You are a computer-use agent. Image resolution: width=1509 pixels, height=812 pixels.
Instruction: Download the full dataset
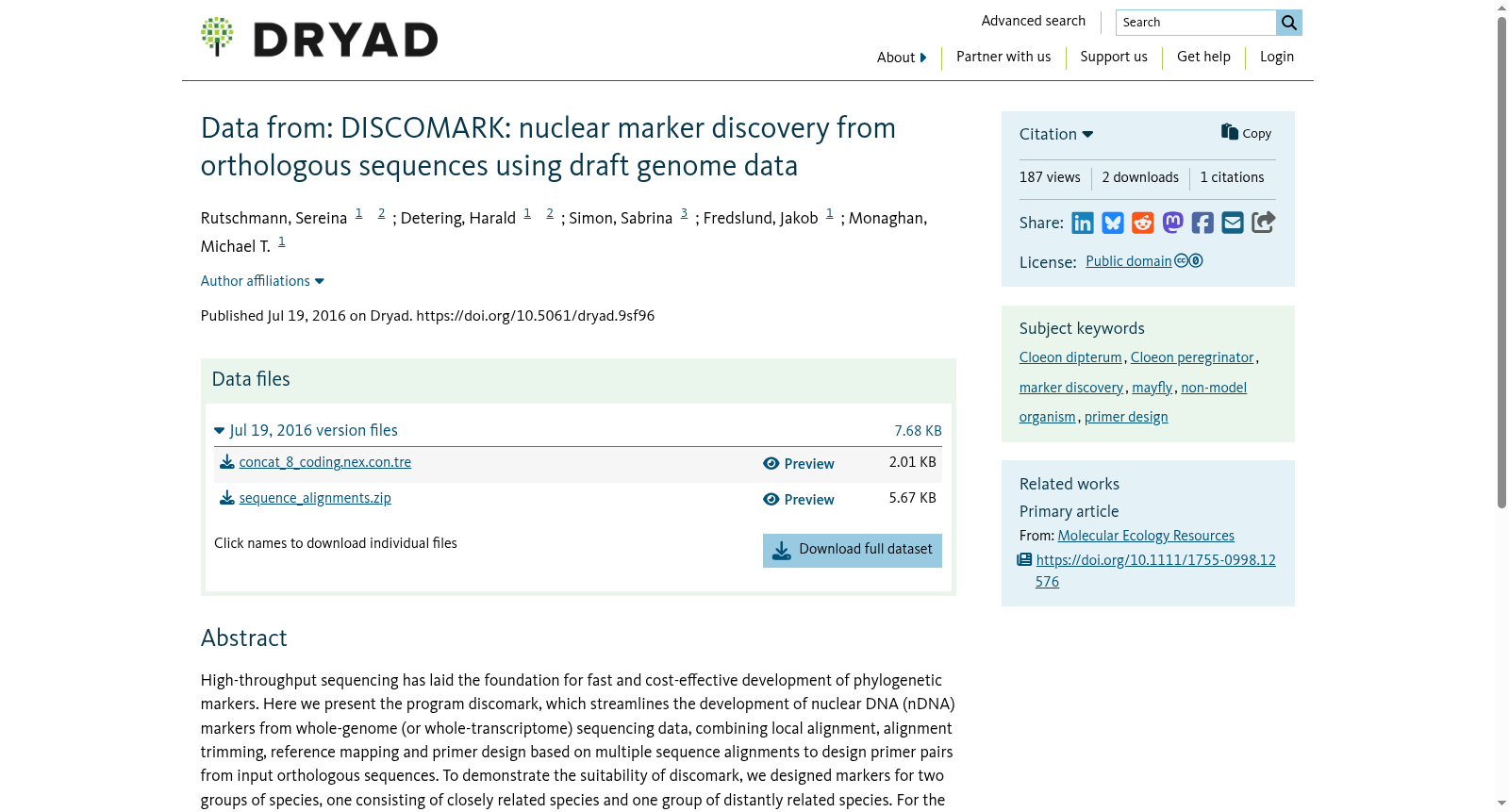[x=853, y=551]
